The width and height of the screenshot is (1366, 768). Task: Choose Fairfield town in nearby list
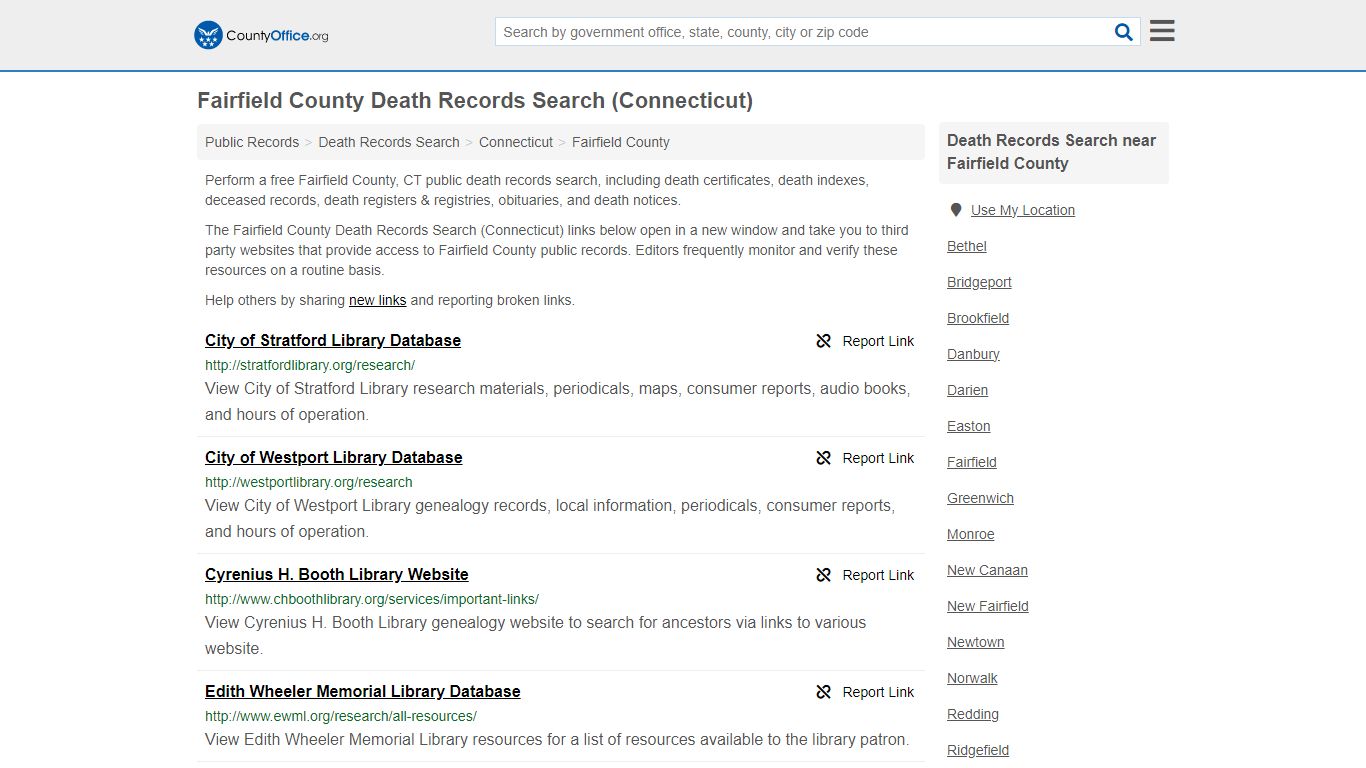point(972,462)
